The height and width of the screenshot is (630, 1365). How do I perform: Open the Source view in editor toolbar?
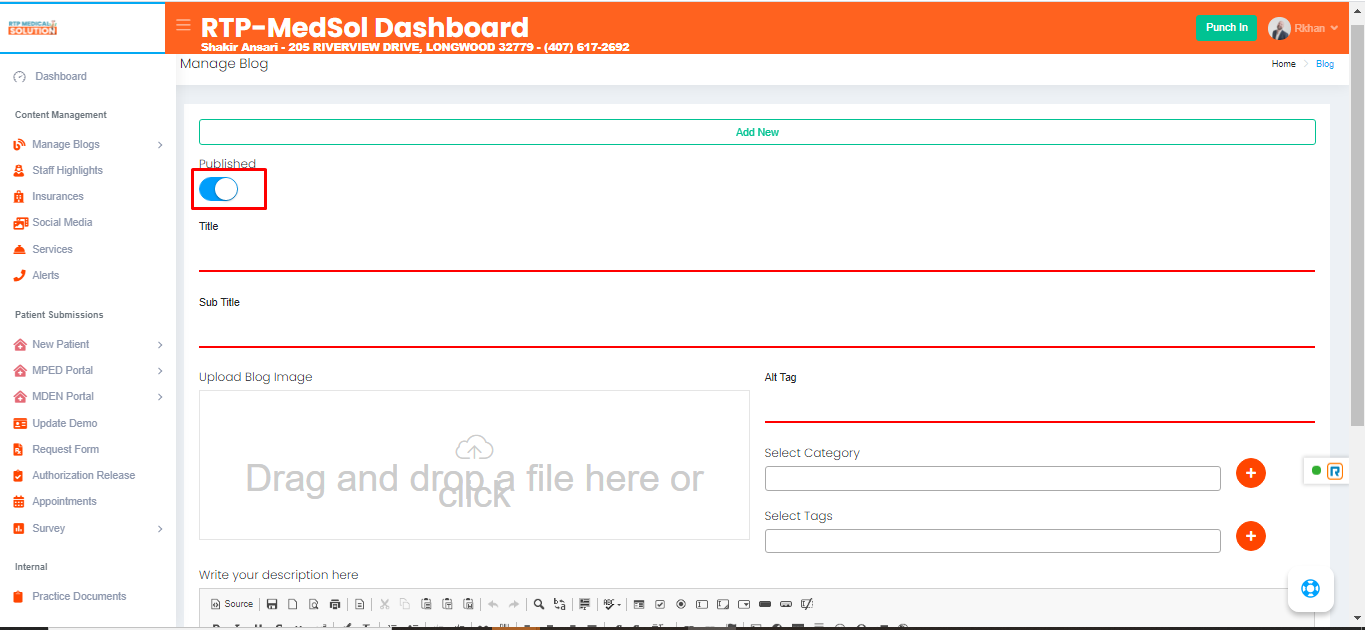(x=232, y=604)
